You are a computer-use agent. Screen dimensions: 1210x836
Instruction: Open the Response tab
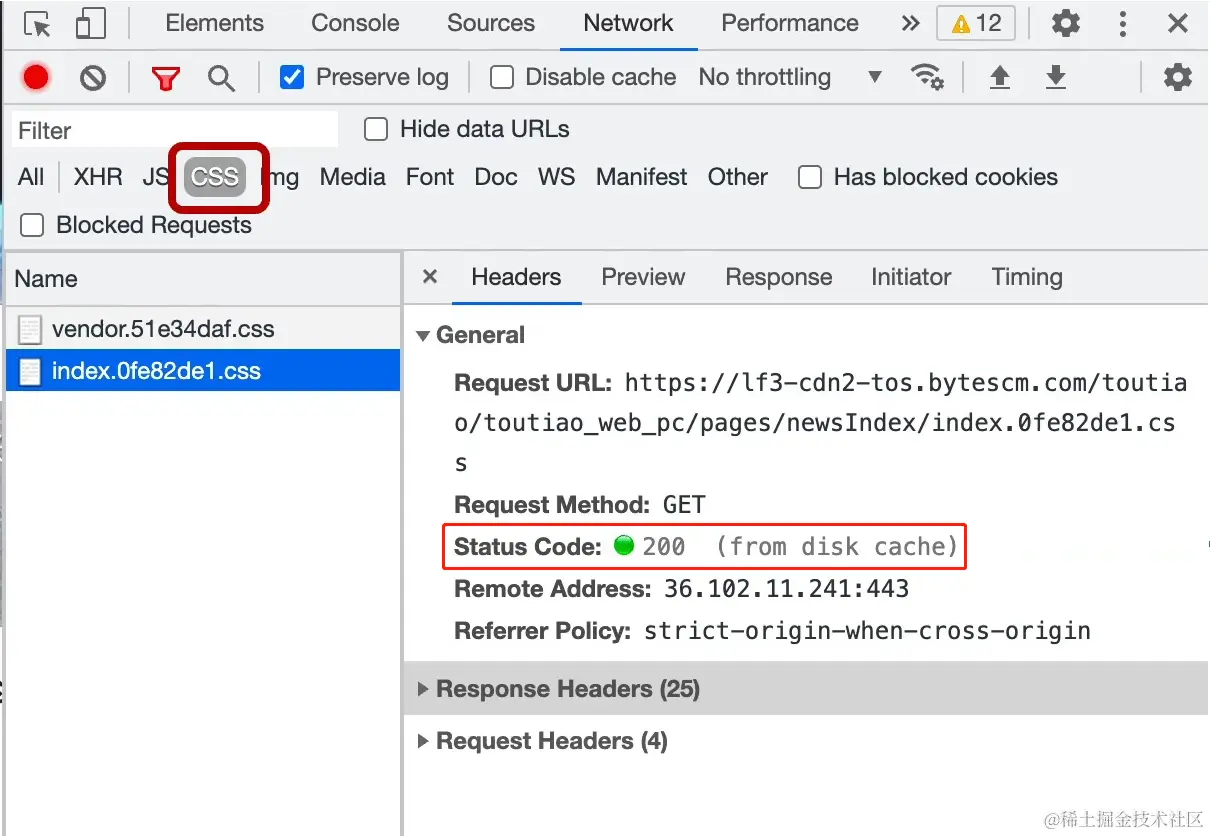(779, 277)
